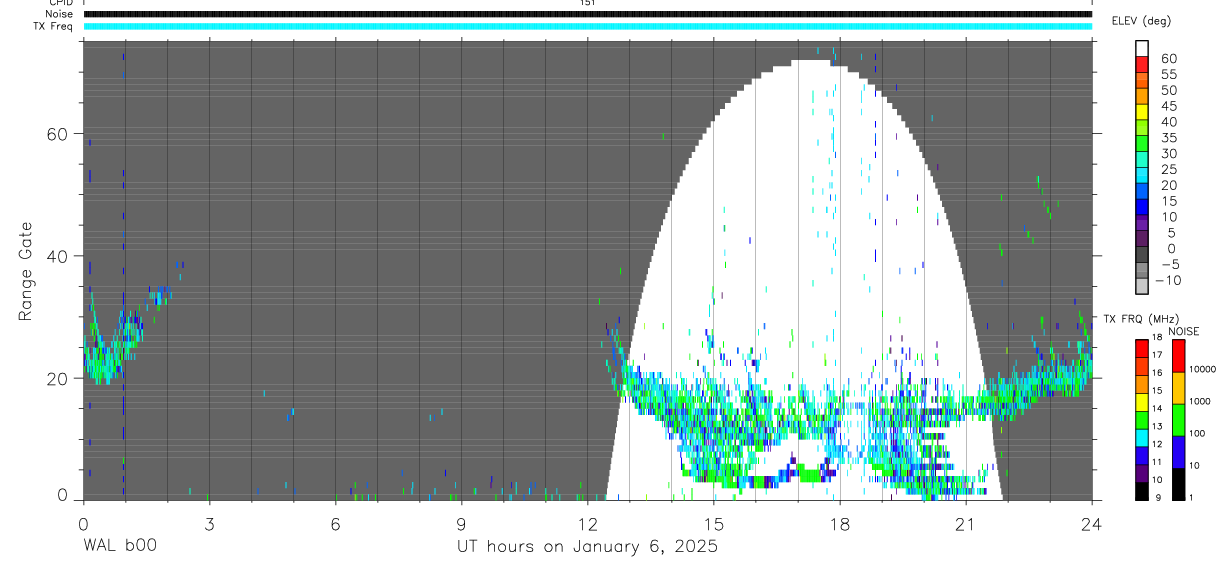Select the red segment of TX FRQ color bar
This screenshot has width=1228, height=567.
pyautogui.click(x=1142, y=349)
